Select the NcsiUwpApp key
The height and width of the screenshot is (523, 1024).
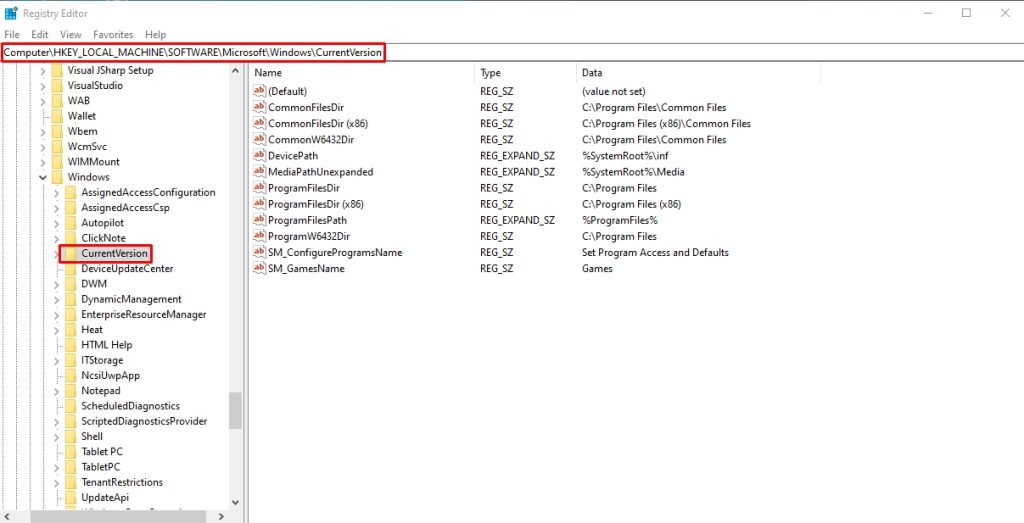pyautogui.click(x=110, y=375)
